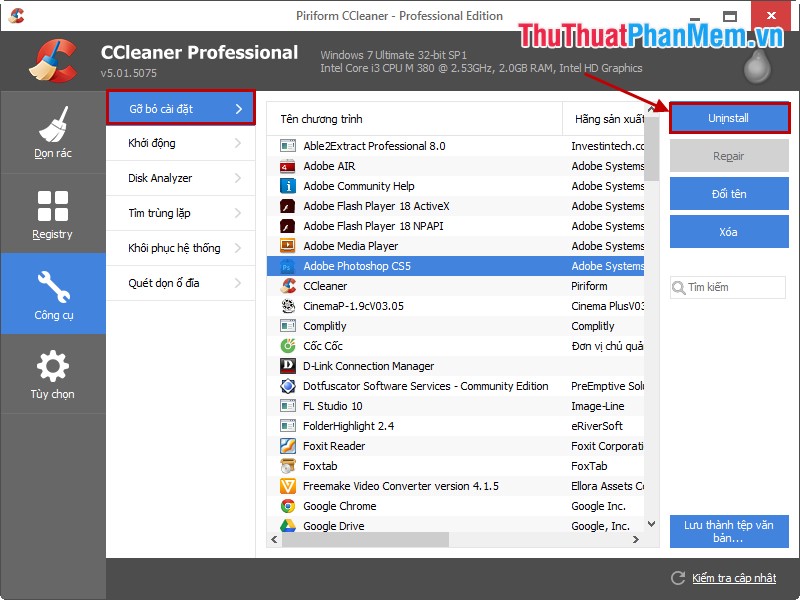Open Khôi phục hệ thống from the tools menu

pos(180,248)
